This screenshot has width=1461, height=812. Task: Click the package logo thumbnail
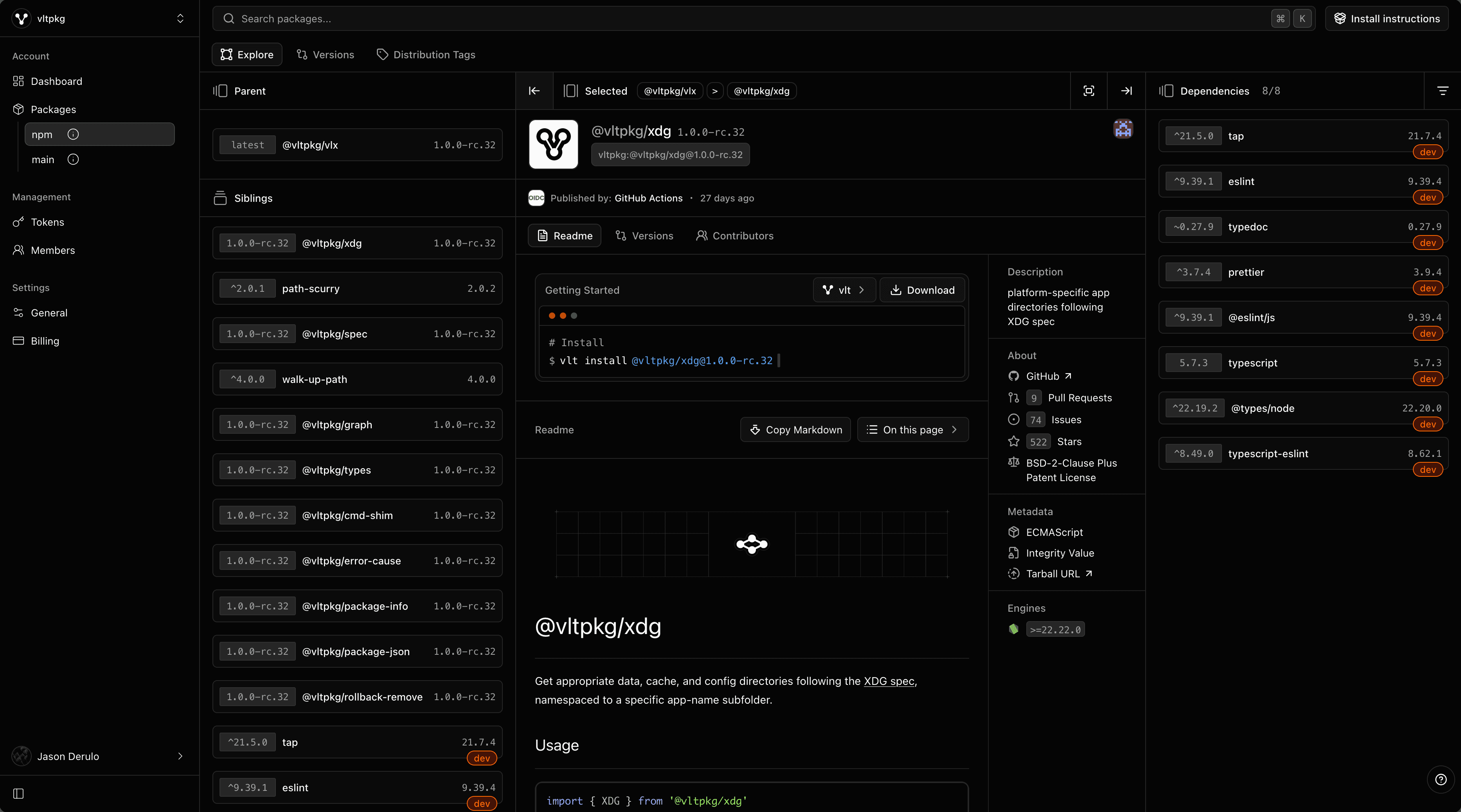click(554, 144)
